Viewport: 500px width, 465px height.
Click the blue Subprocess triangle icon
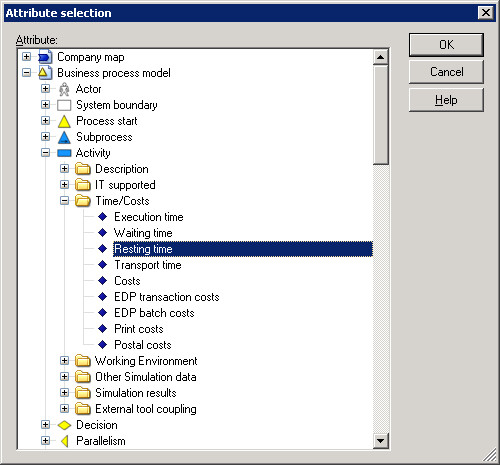(64, 137)
